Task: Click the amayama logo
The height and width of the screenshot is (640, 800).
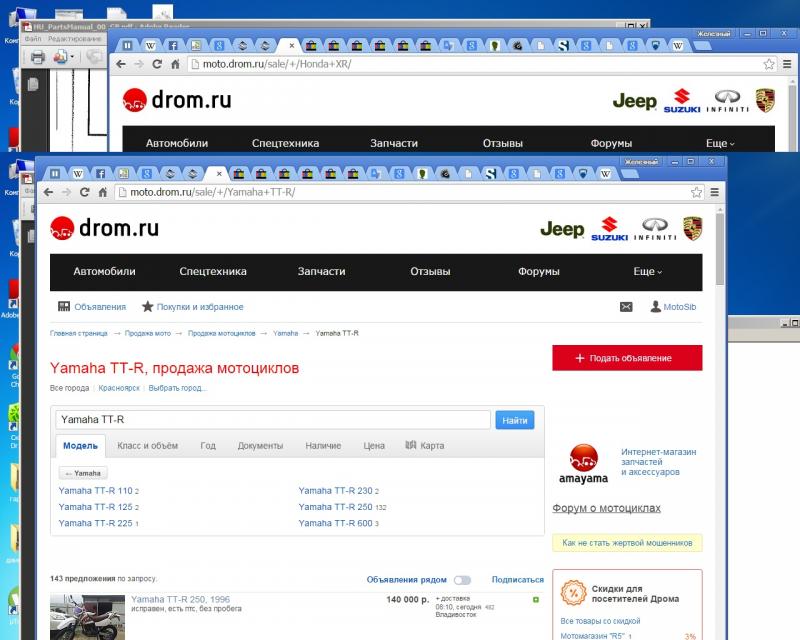Action: [584, 464]
